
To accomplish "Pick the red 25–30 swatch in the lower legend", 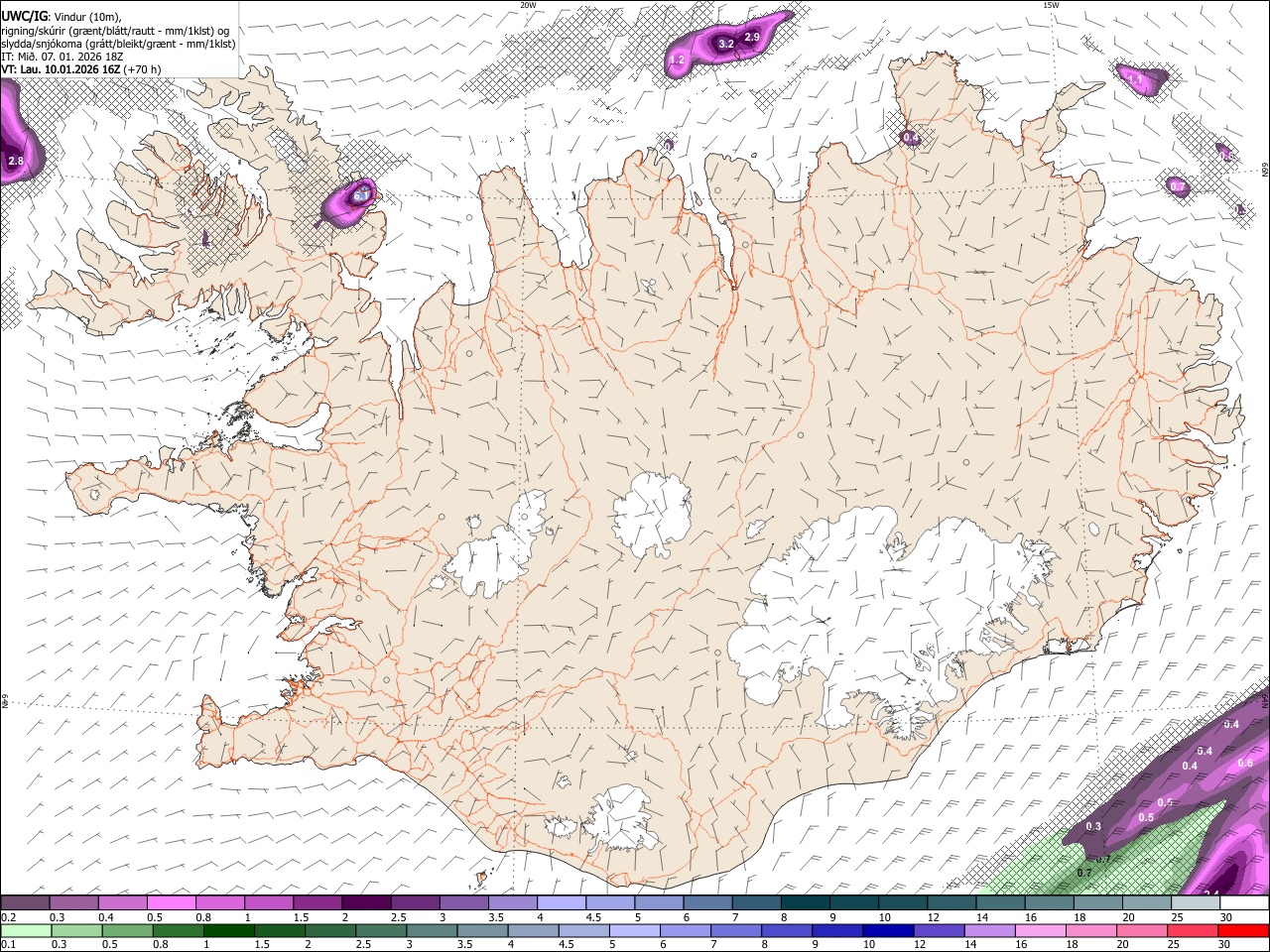I will coord(1194,930).
